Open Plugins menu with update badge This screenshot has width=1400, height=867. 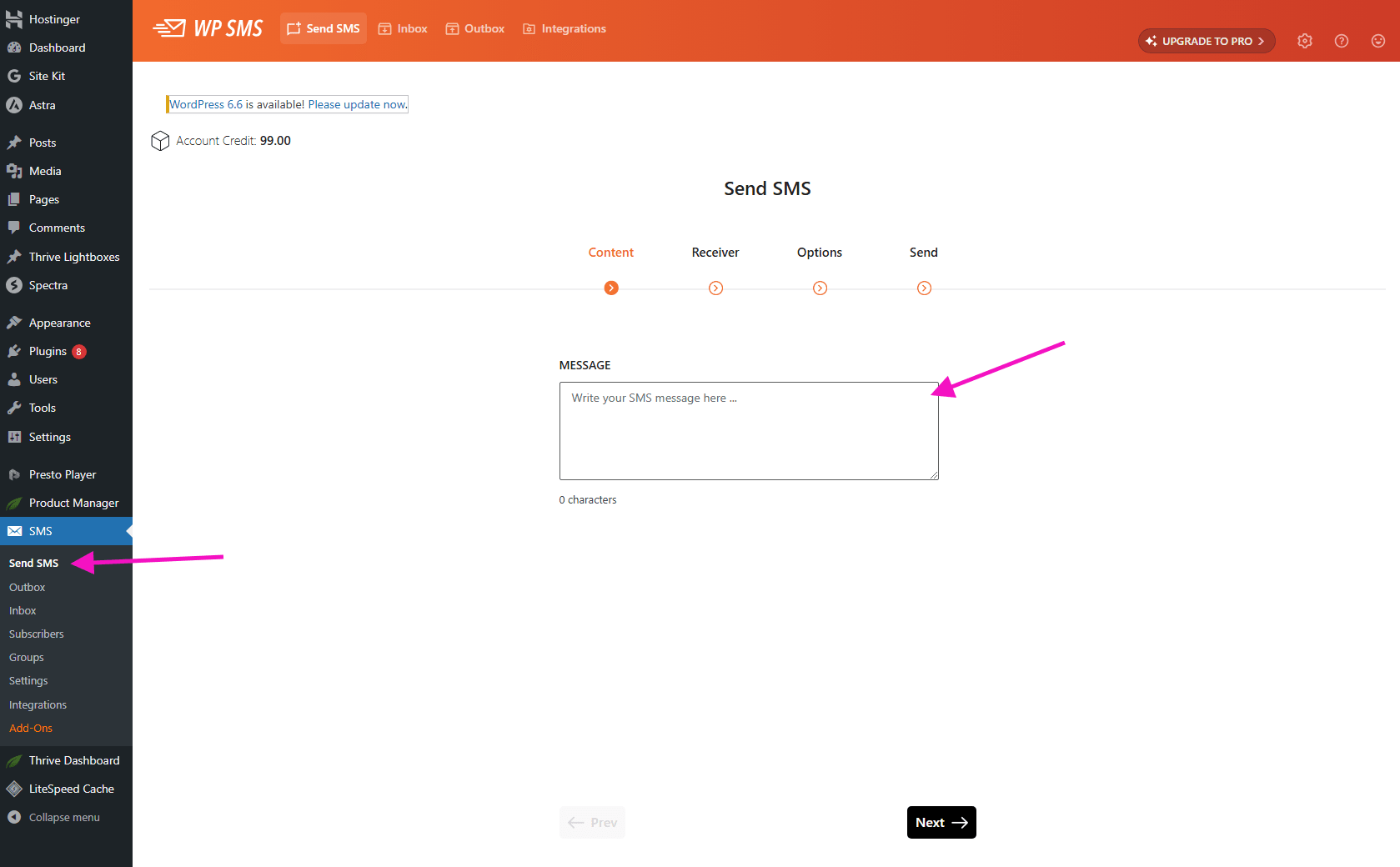click(66, 351)
